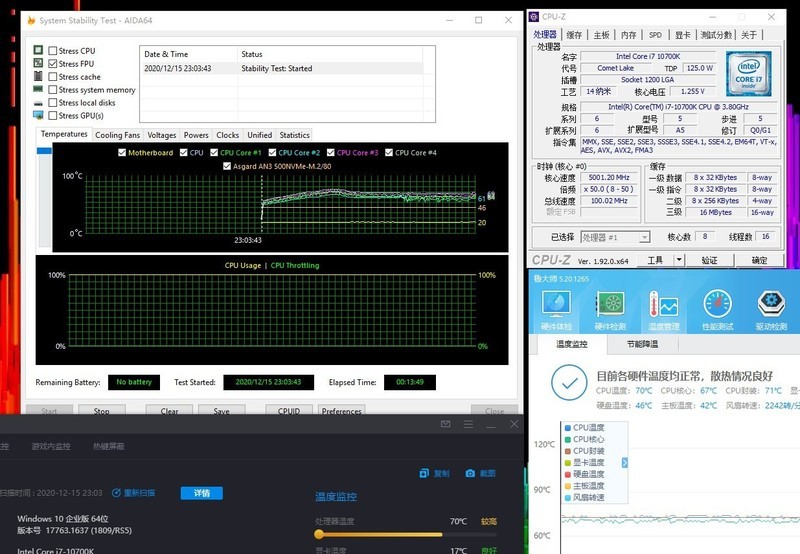800x554 pixels.
Task: Open the 性能测试 performance test gauge icon
Action: (717, 305)
